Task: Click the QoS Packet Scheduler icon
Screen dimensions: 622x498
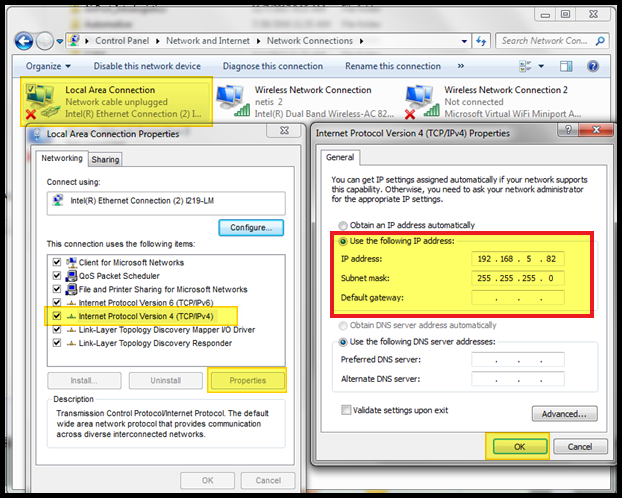Action: (71, 276)
